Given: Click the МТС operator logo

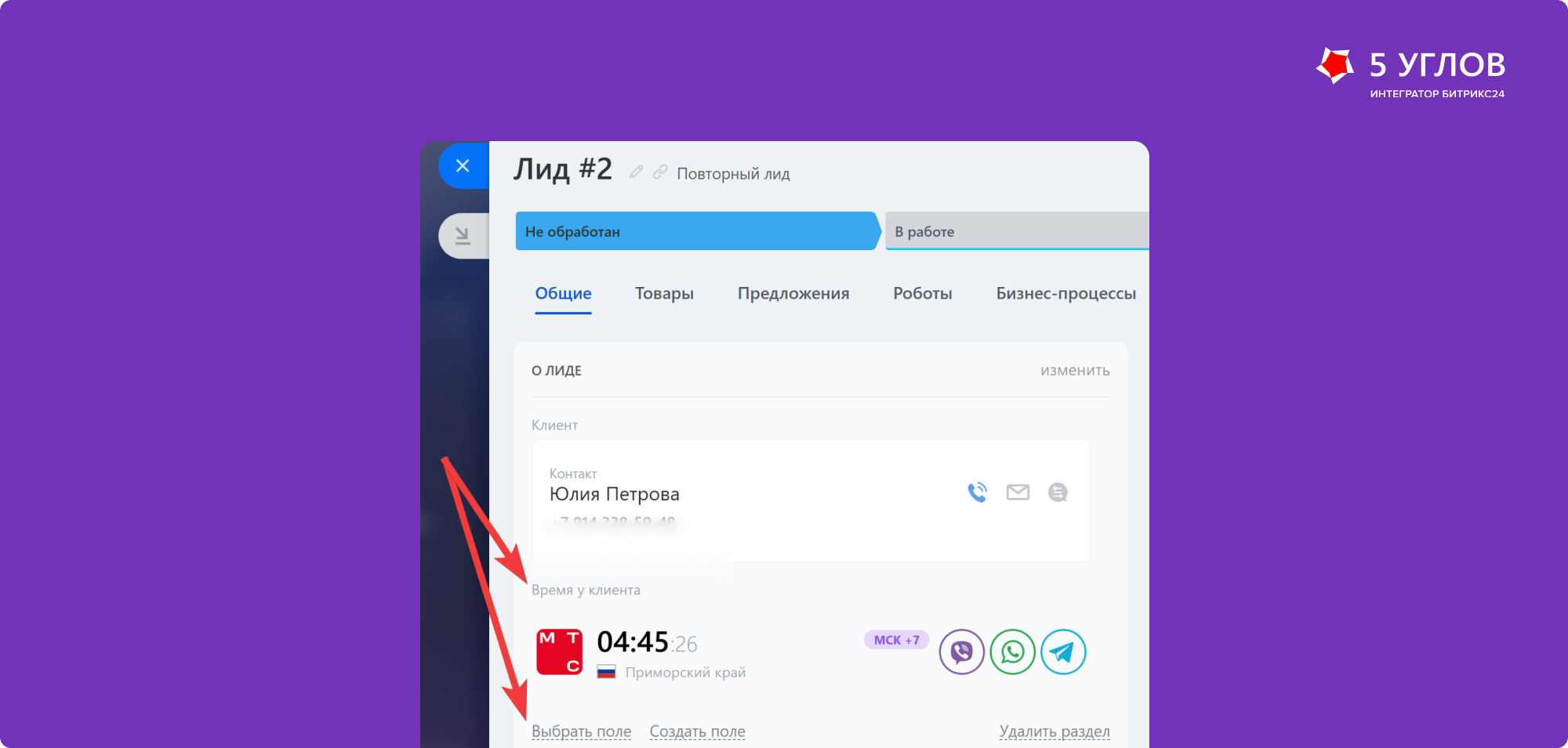Looking at the screenshot, I should (x=559, y=652).
